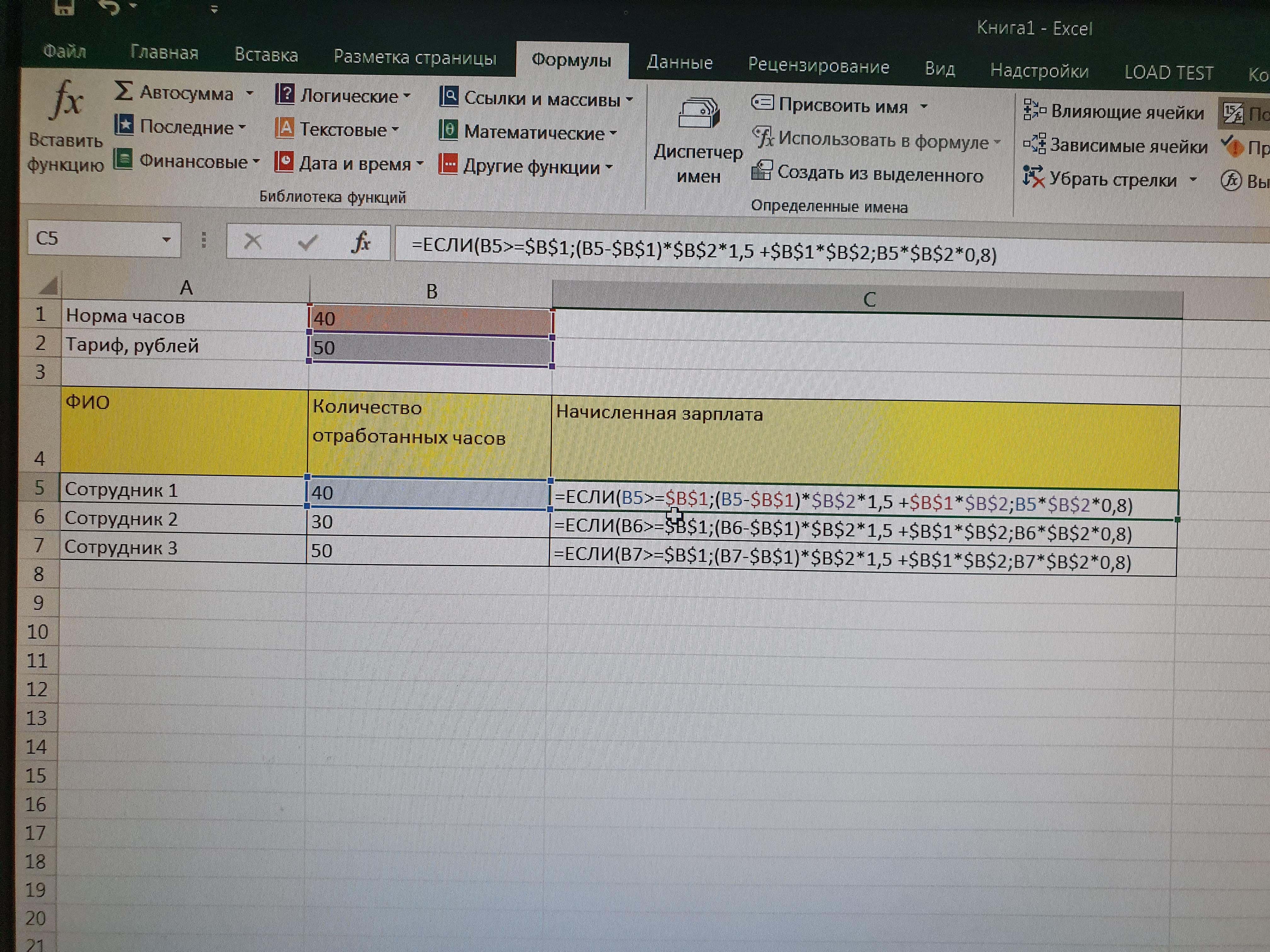
Task: Open the Home (Главная) ribbon tab
Action: coord(164,53)
